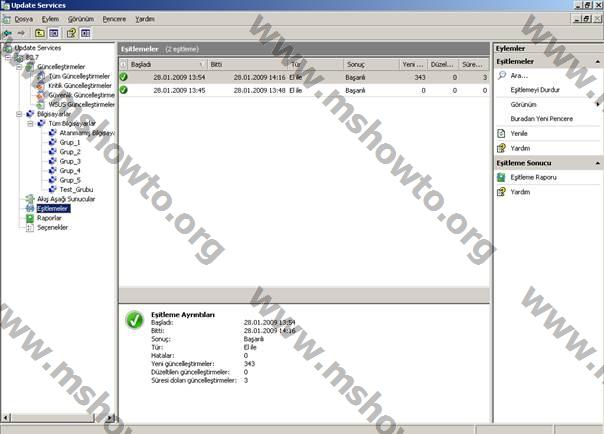Viewport: 604px width, 434px height.
Task: Click the 343 new updates cell
Action: click(x=420, y=77)
